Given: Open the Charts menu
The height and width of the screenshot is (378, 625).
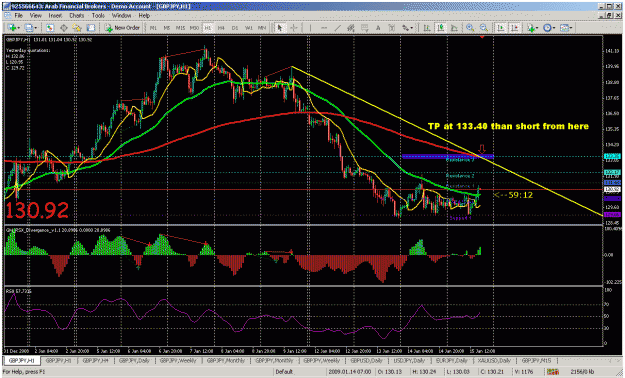Looking at the screenshot, I should click(77, 16).
